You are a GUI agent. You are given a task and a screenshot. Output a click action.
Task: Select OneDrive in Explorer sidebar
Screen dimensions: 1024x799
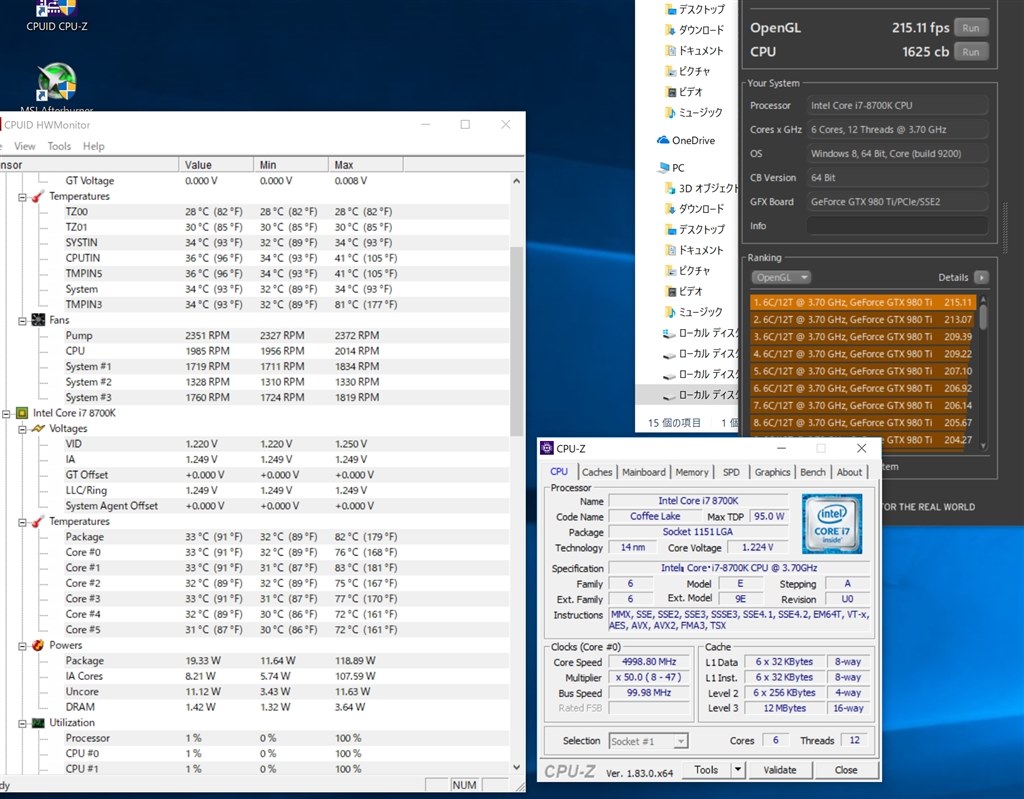click(x=693, y=140)
